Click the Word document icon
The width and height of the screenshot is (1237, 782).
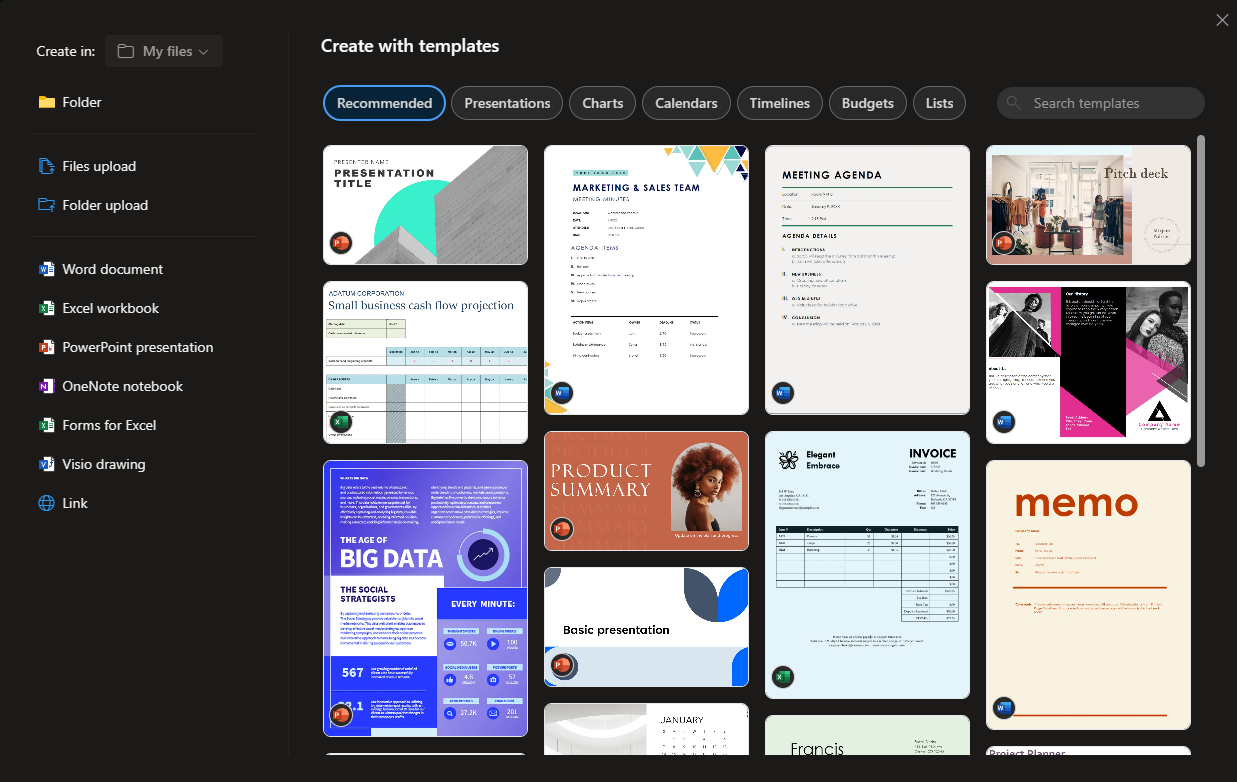pos(46,269)
